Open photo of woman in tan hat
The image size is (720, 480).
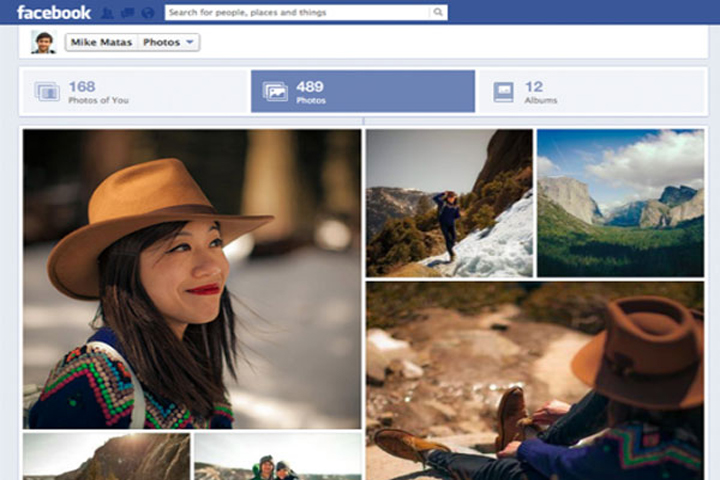click(192, 278)
